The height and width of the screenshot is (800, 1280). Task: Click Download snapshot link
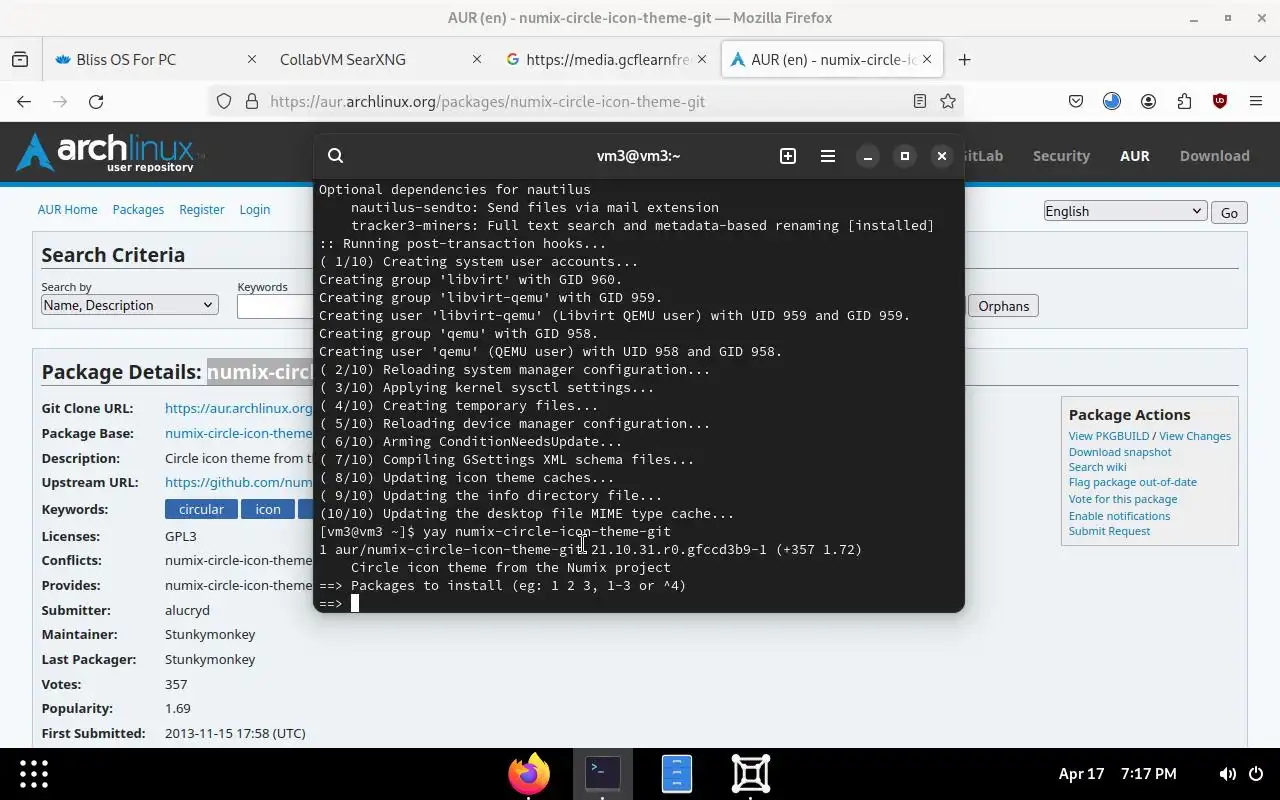click(x=1120, y=452)
